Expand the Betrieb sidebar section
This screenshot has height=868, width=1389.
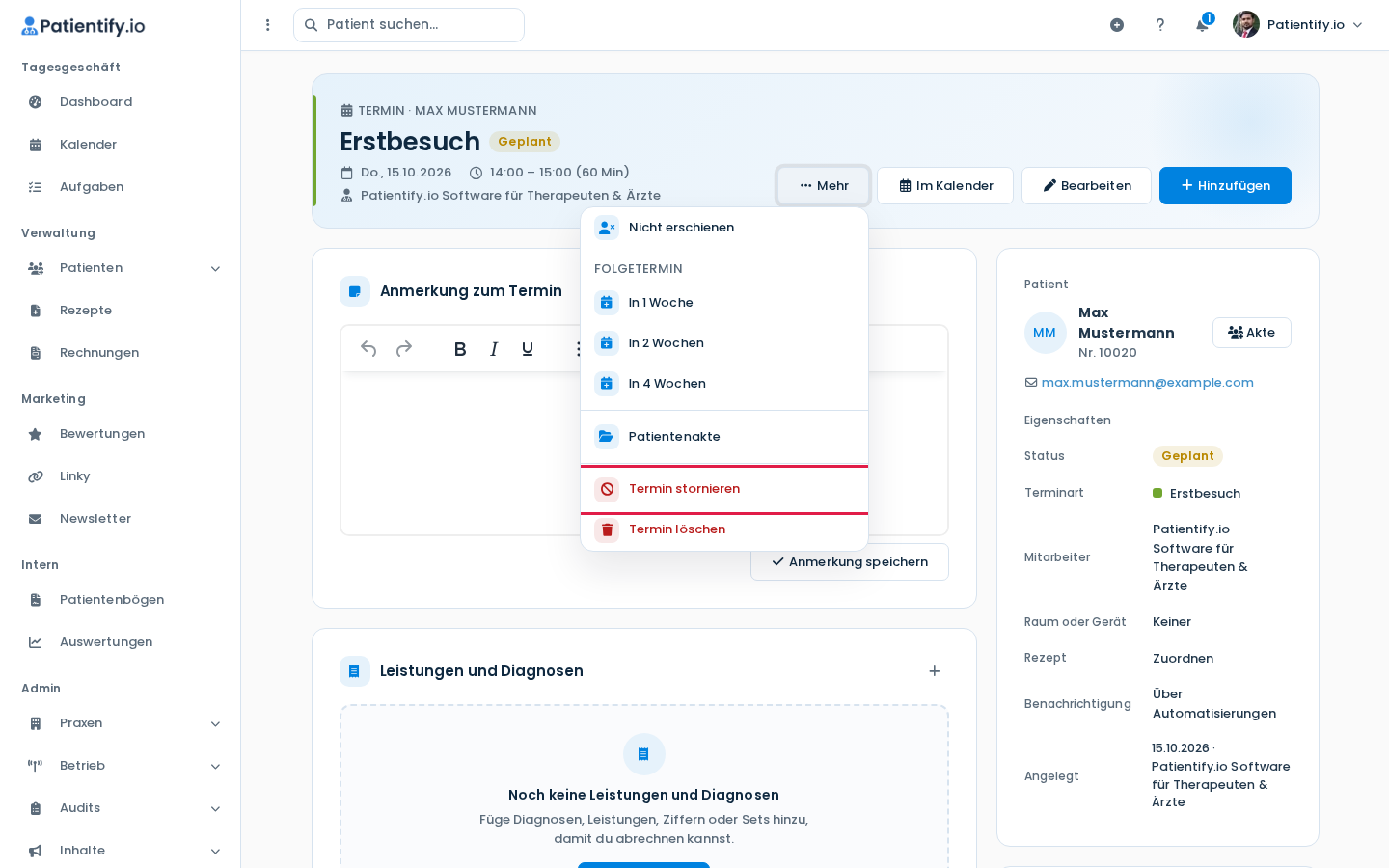tap(121, 766)
